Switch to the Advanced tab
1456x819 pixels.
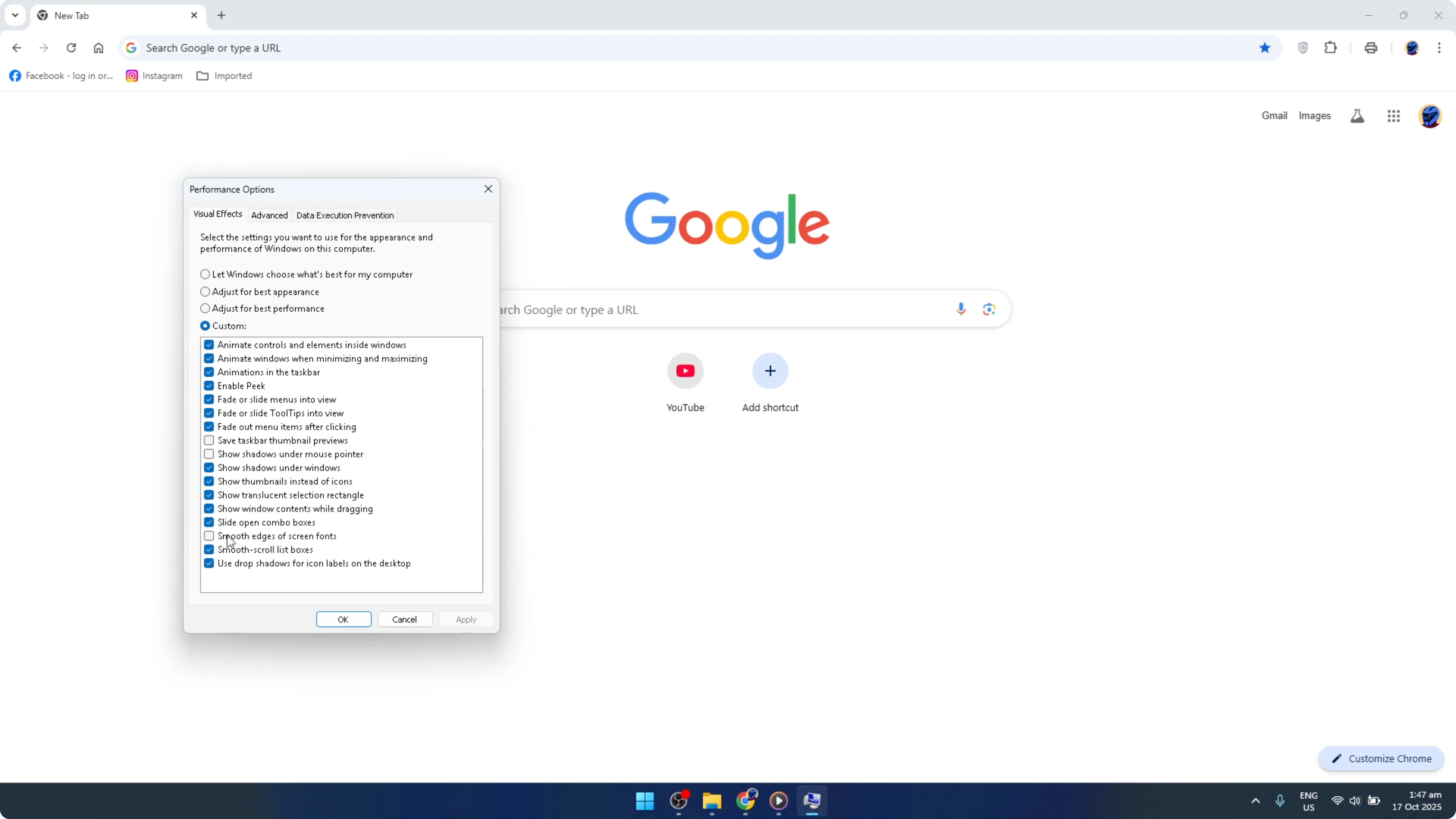point(269,215)
